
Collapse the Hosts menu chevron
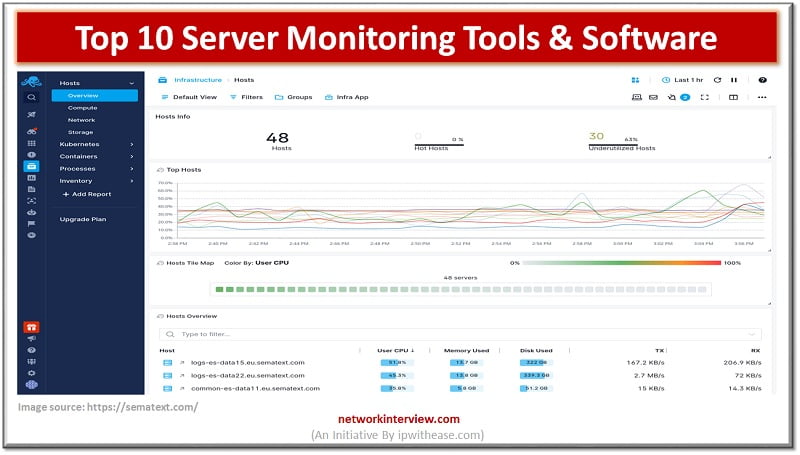132,83
